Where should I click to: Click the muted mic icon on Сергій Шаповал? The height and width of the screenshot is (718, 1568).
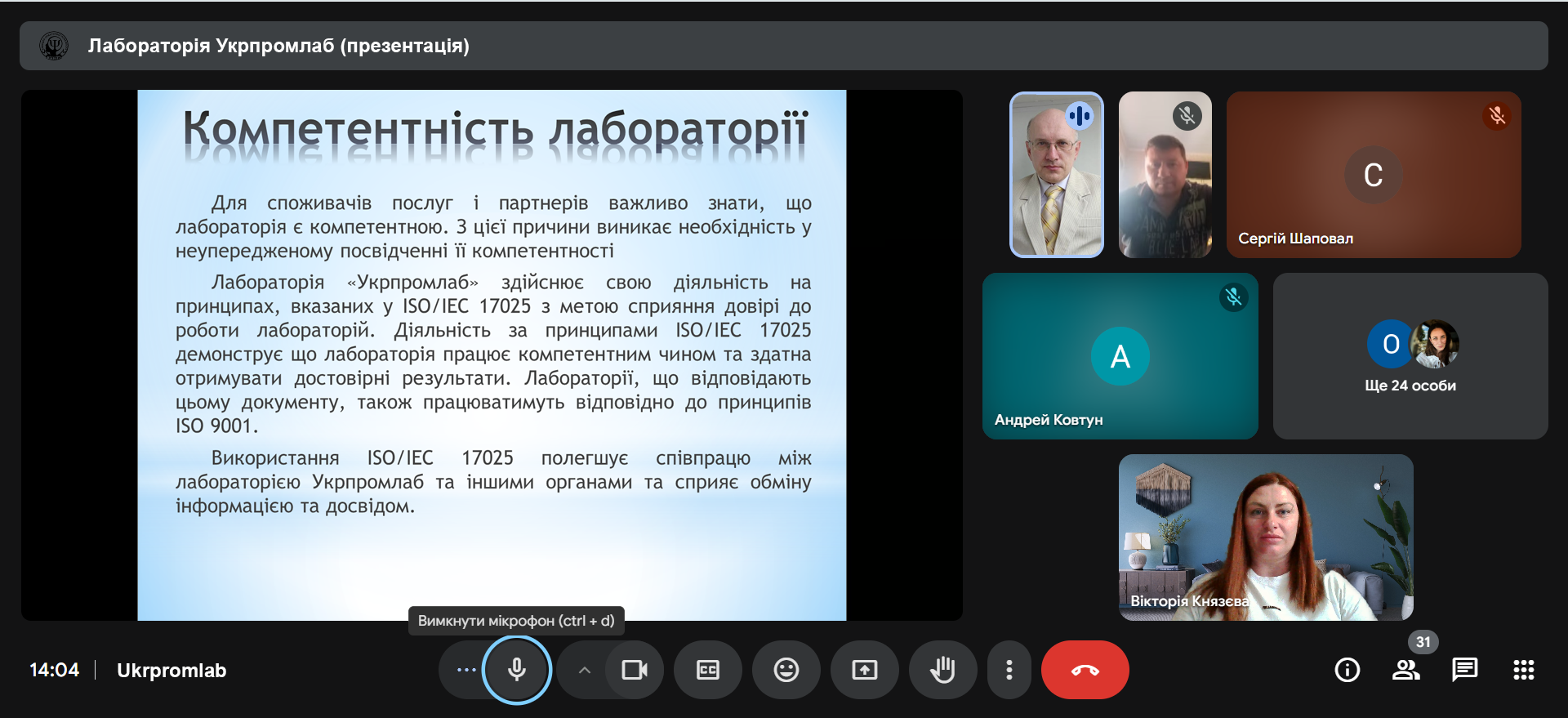[x=1497, y=116]
